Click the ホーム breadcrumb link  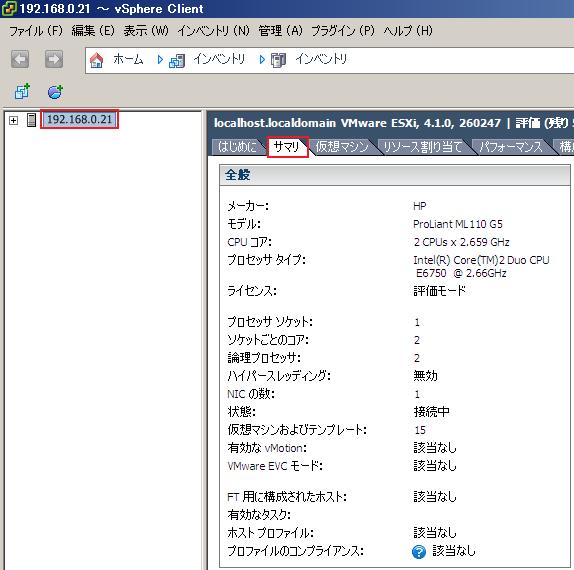(x=128, y=59)
